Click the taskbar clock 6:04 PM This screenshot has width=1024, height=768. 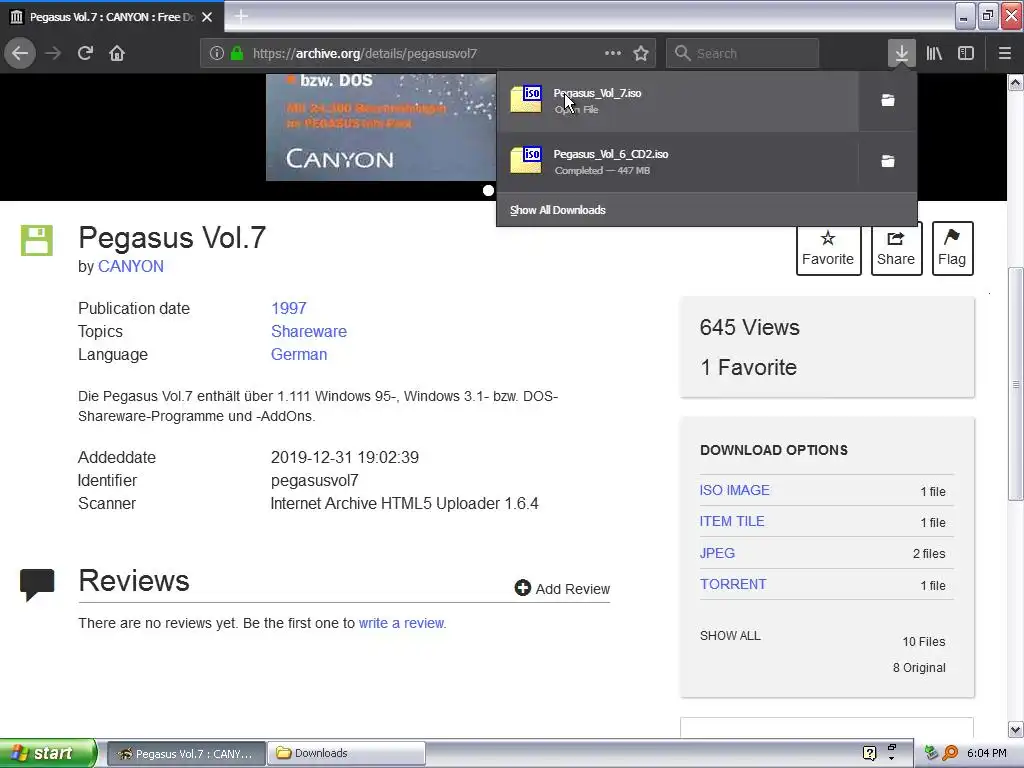click(x=987, y=753)
